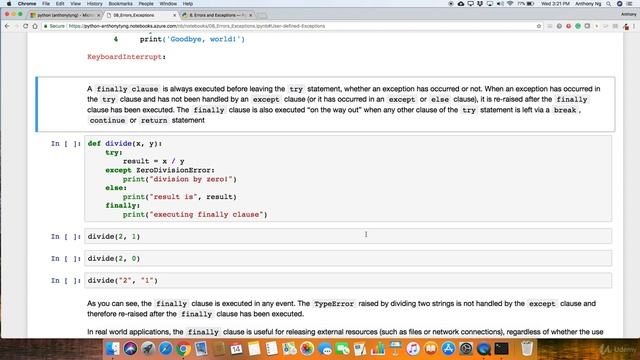Image resolution: width=640 pixels, height=360 pixels.
Task: Click the Spotlight search magnifier icon
Action: pyautogui.click(x=609, y=4)
